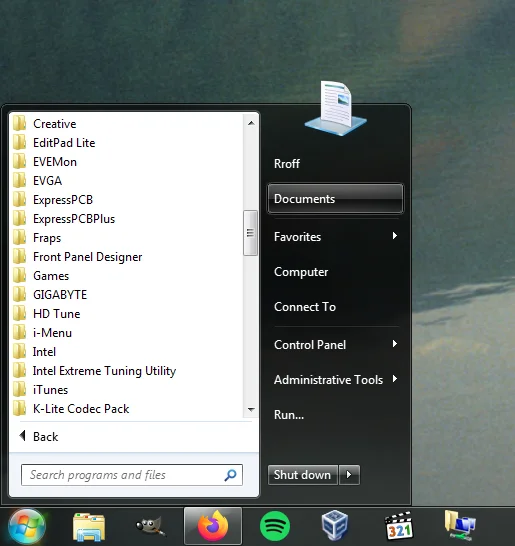Click the search magnifier icon

231,475
